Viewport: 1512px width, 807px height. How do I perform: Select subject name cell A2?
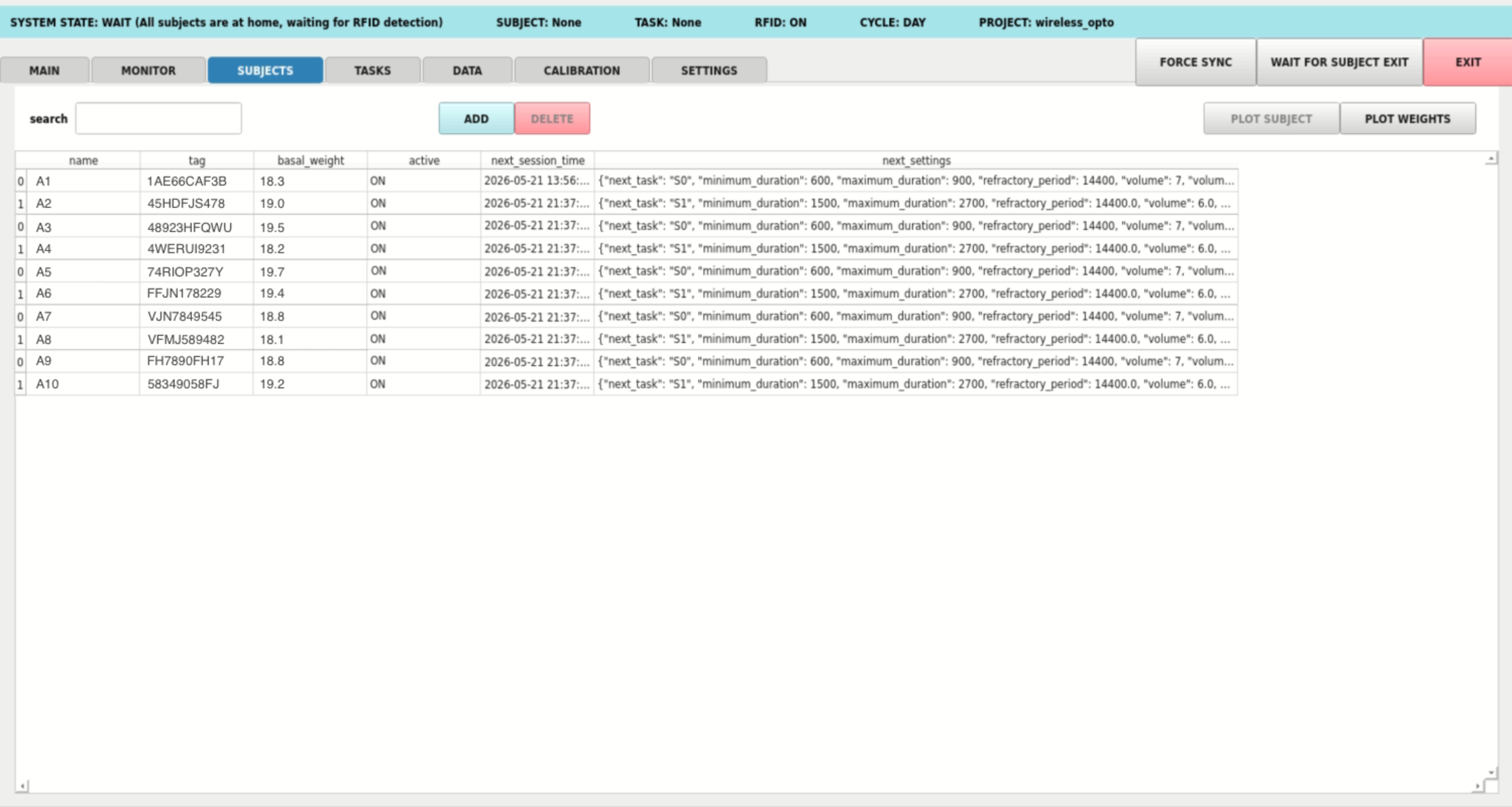pos(83,203)
